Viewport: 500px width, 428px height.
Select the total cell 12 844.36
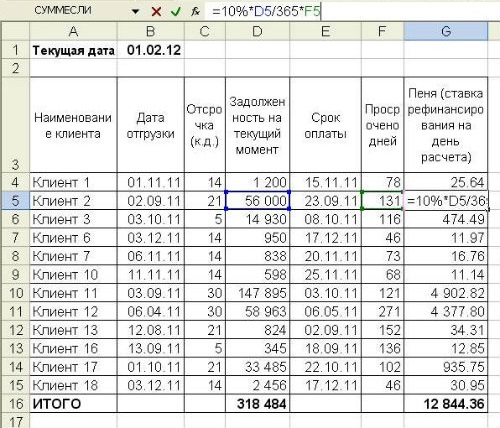[446, 404]
